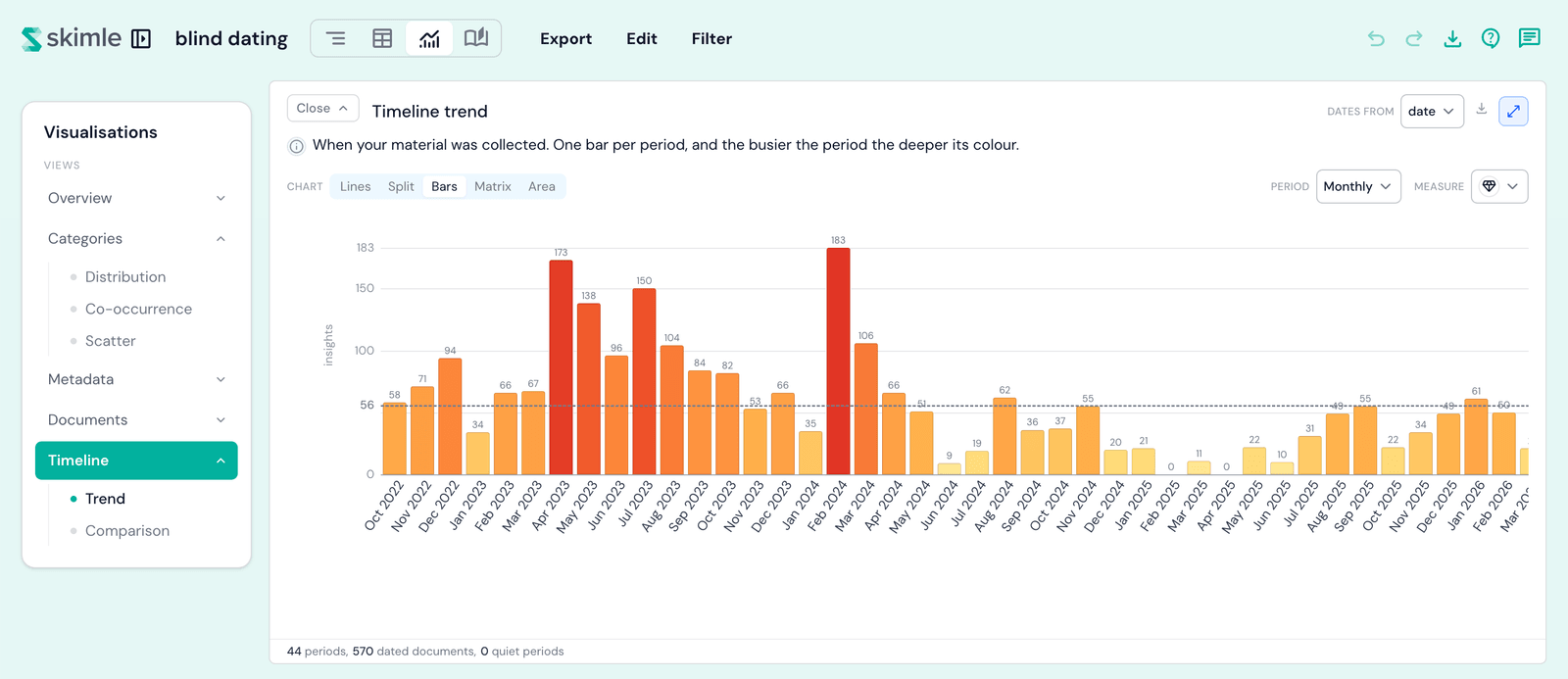Screen dimensions: 1568x679
Task: Click the Jun 2023 bar labelled 96
Action: pyautogui.click(x=616, y=415)
